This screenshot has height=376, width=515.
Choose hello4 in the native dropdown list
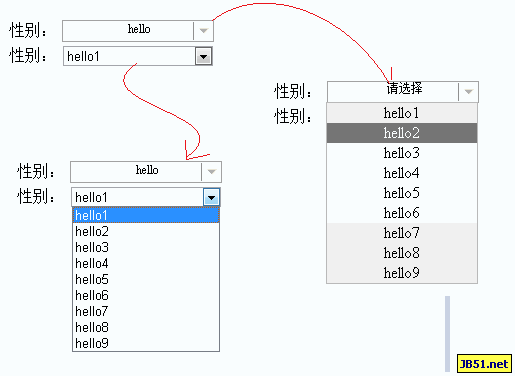click(146, 263)
